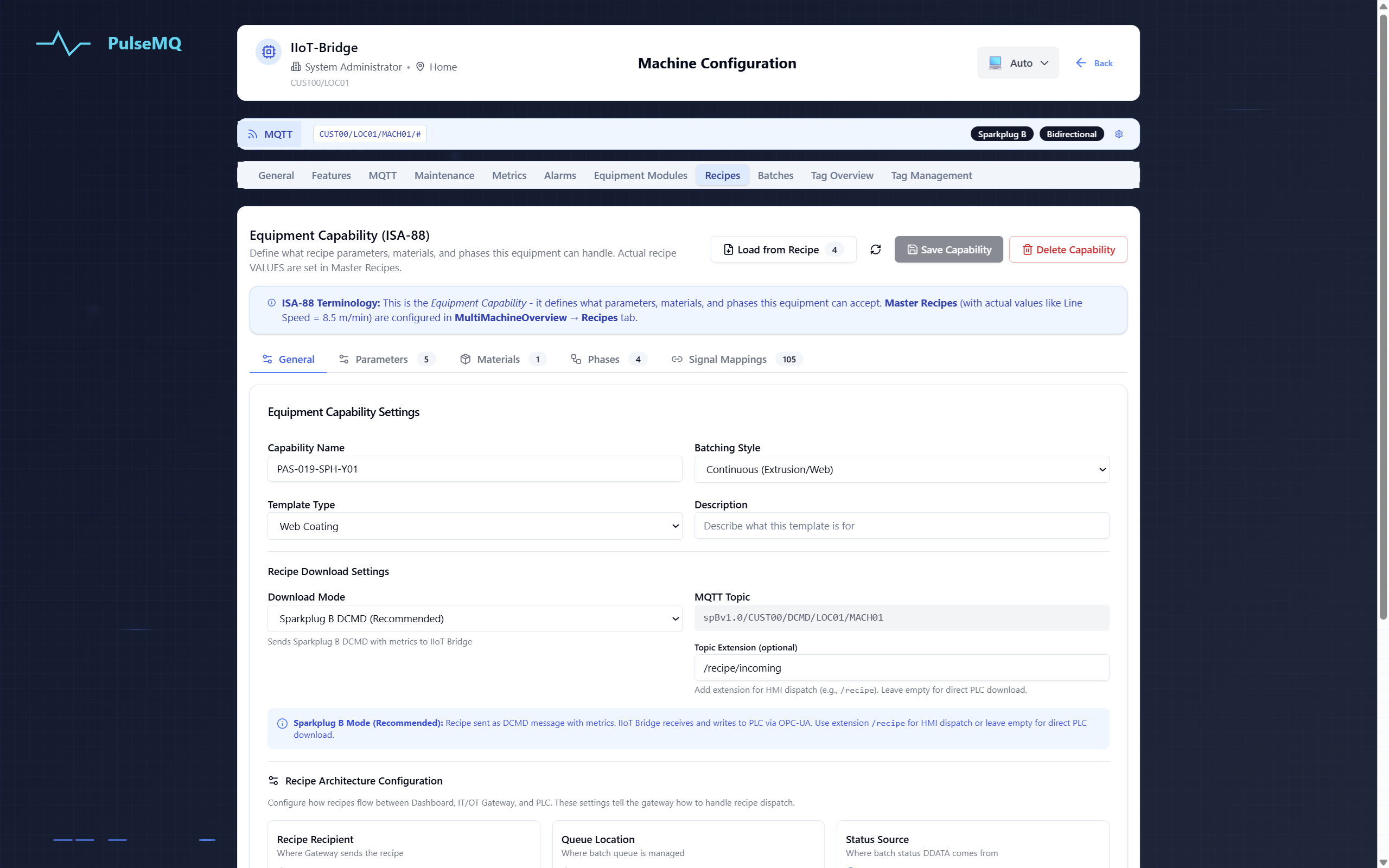Click the Home location pin icon
1389x868 pixels.
420,67
